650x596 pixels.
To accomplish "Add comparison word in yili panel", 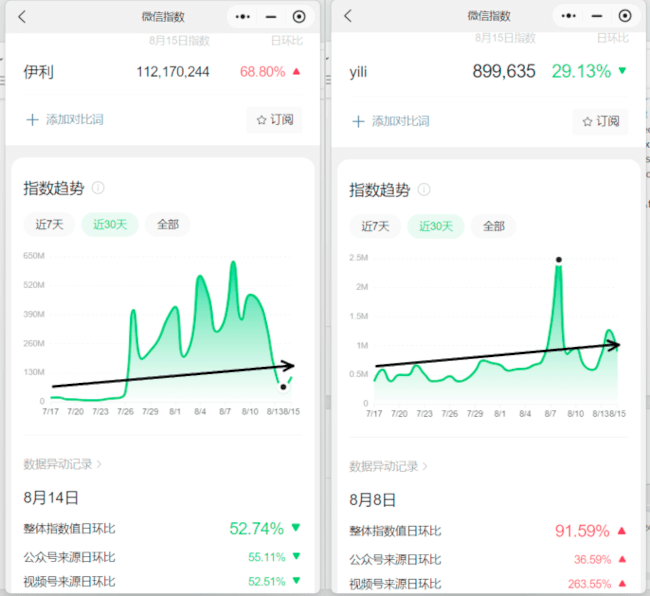I will pos(400,121).
